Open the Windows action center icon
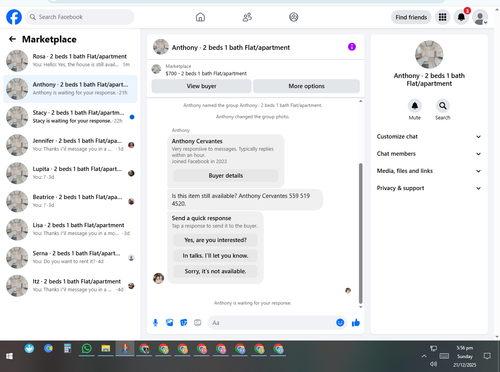The height and width of the screenshot is (372, 500). [x=487, y=356]
